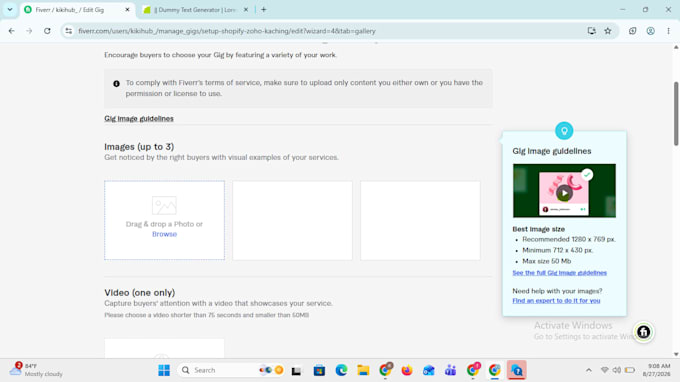680x382 pixels.
Task: View site information icon in address bar
Action: point(69,31)
